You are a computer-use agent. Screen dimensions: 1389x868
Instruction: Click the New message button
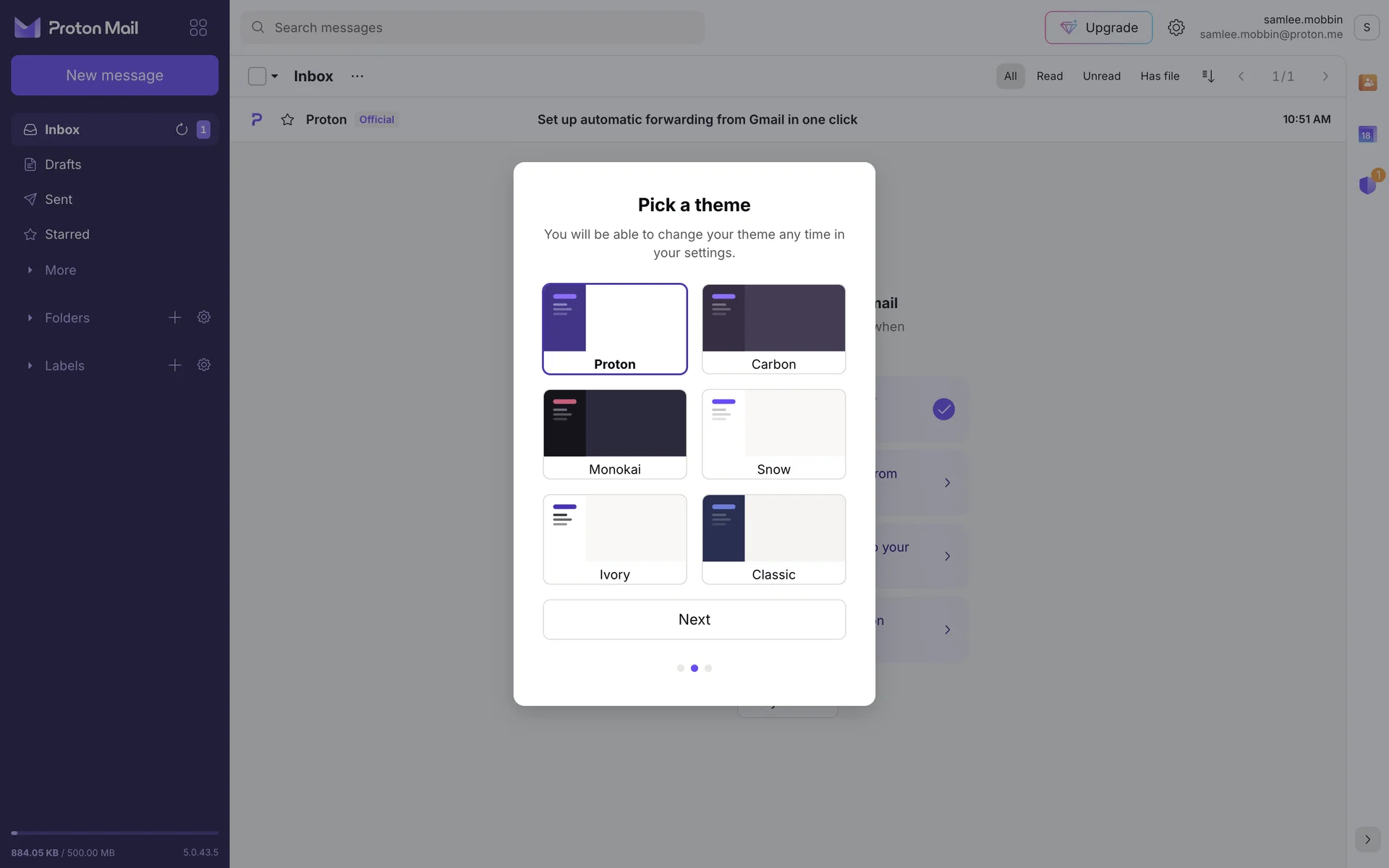114,75
